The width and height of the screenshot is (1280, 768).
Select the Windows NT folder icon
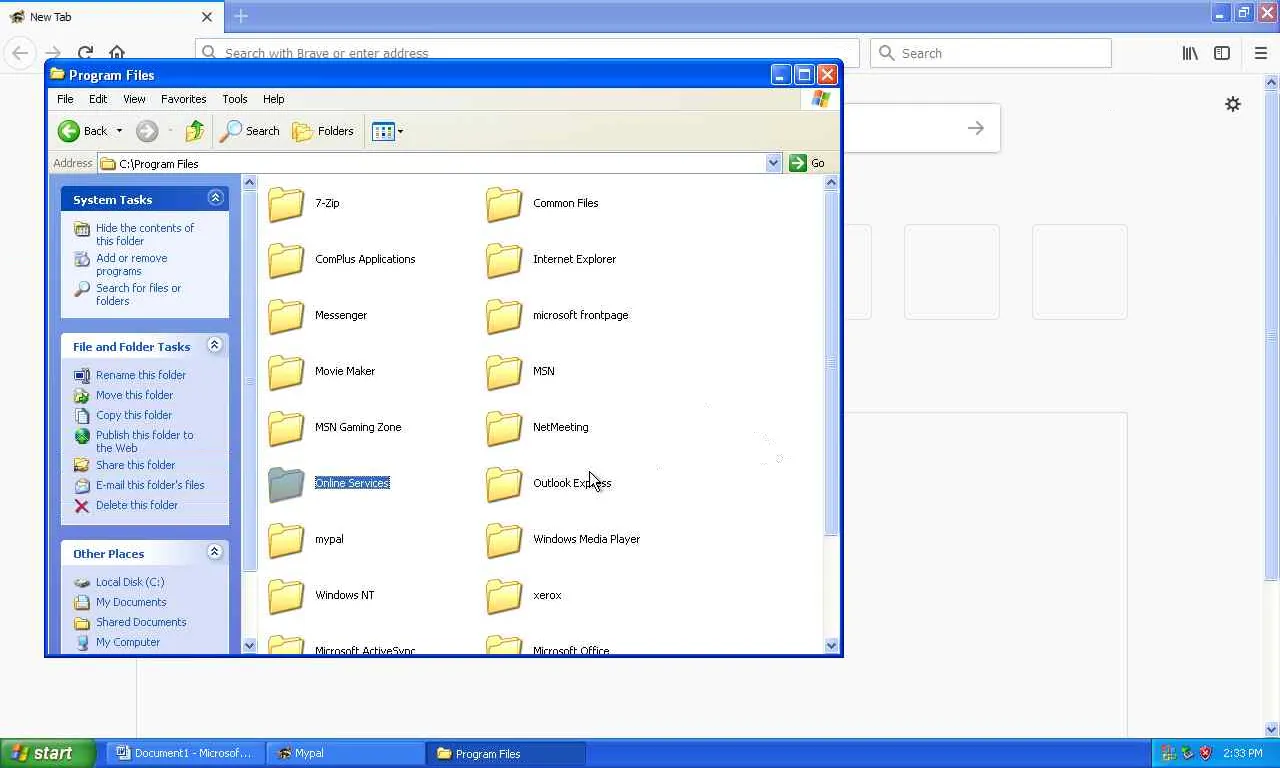286,595
